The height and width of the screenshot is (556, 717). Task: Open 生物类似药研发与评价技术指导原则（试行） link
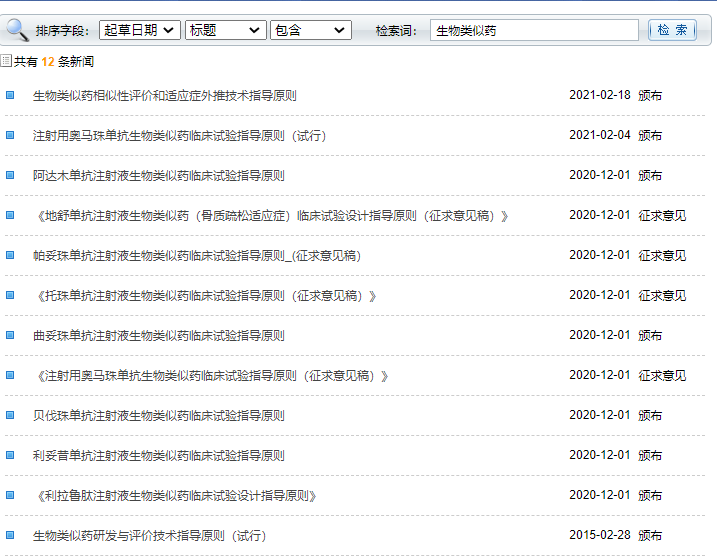[150, 536]
